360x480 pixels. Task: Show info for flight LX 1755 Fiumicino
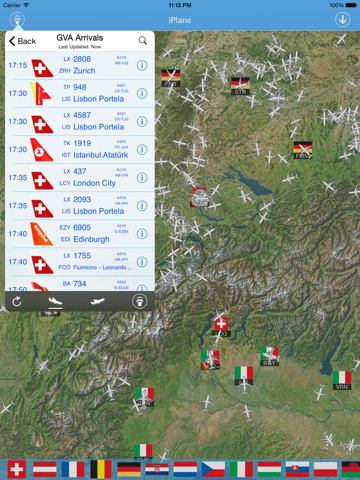142,262
